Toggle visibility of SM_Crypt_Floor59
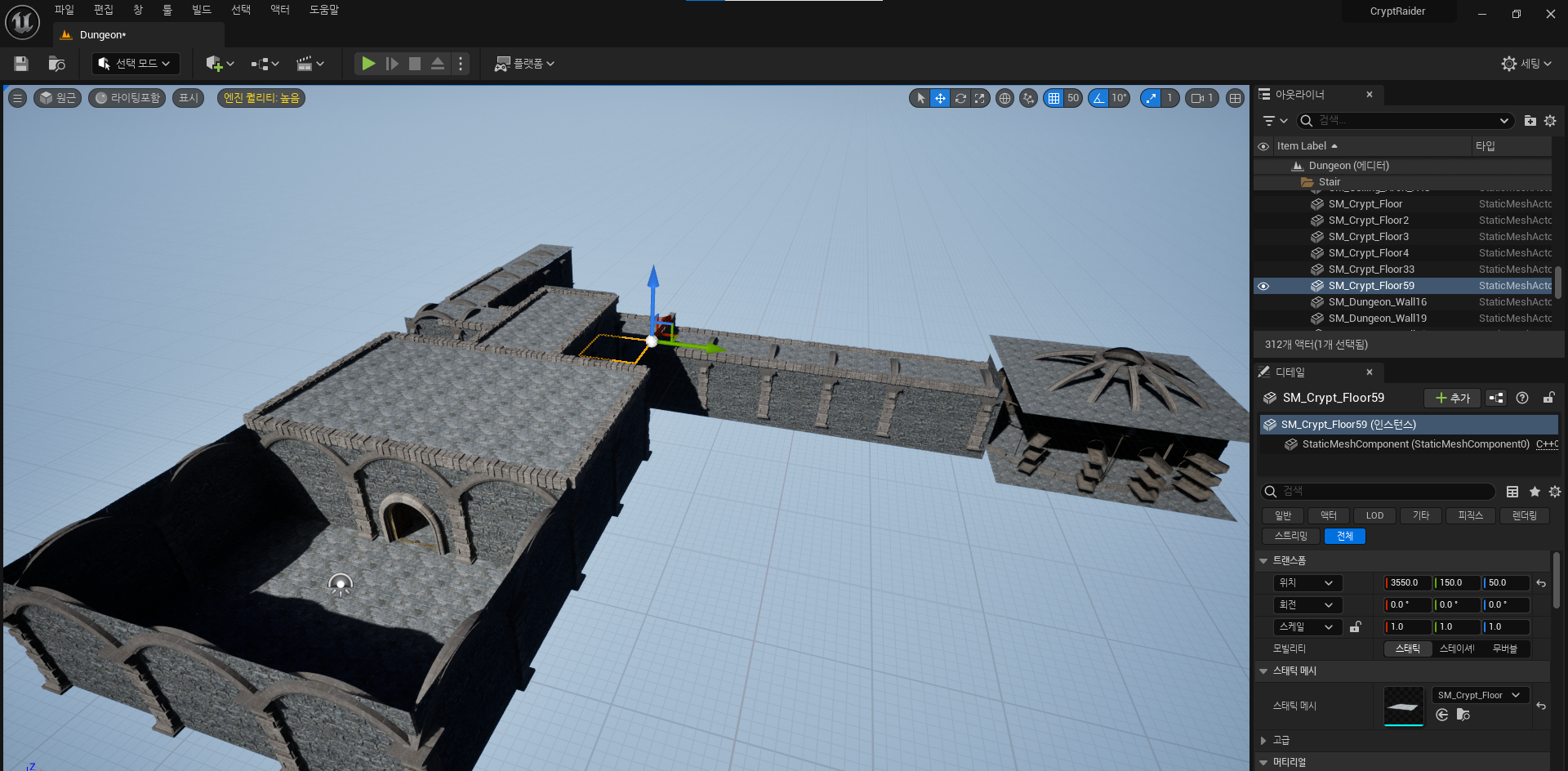Viewport: 1568px width, 771px height. pos(1263,286)
